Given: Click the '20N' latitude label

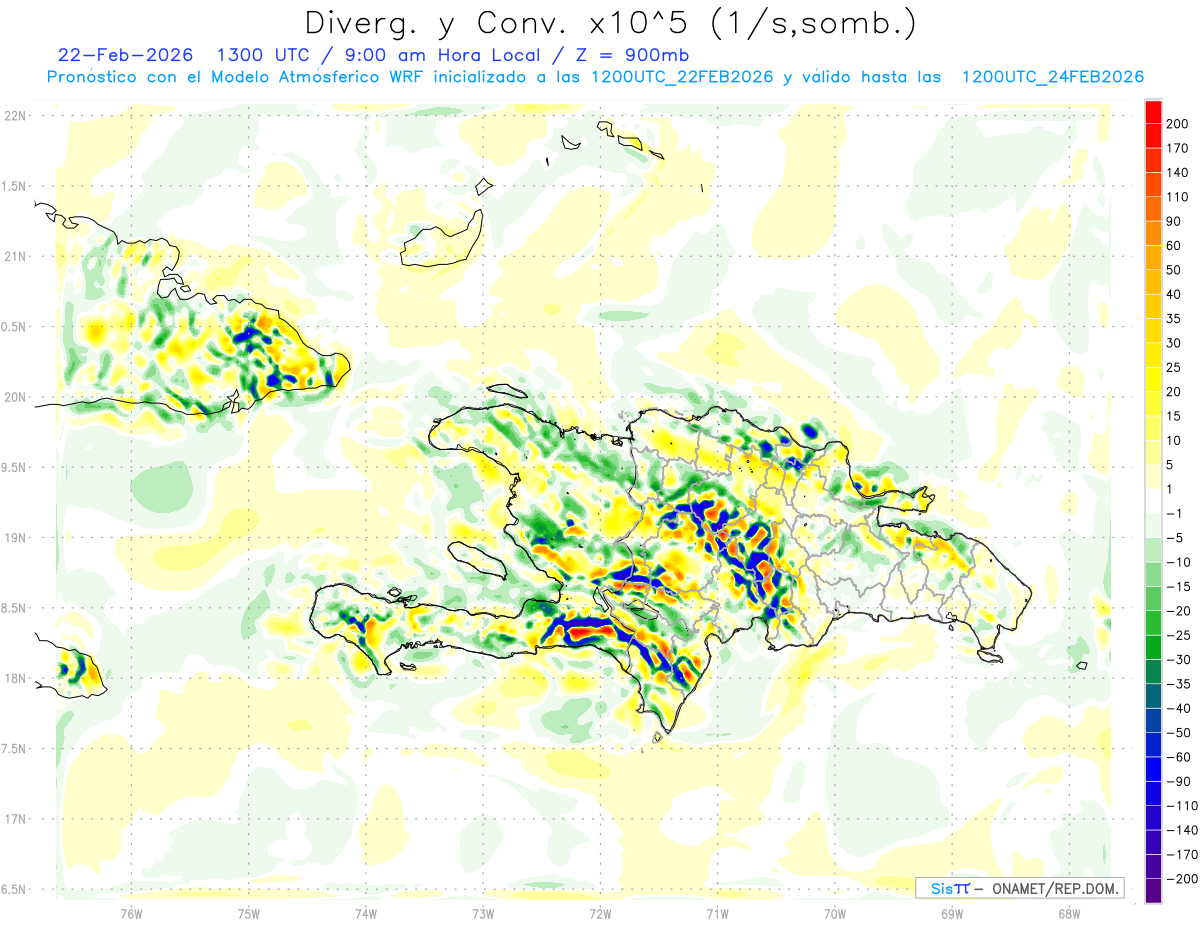Looking at the screenshot, I should 14,397.
